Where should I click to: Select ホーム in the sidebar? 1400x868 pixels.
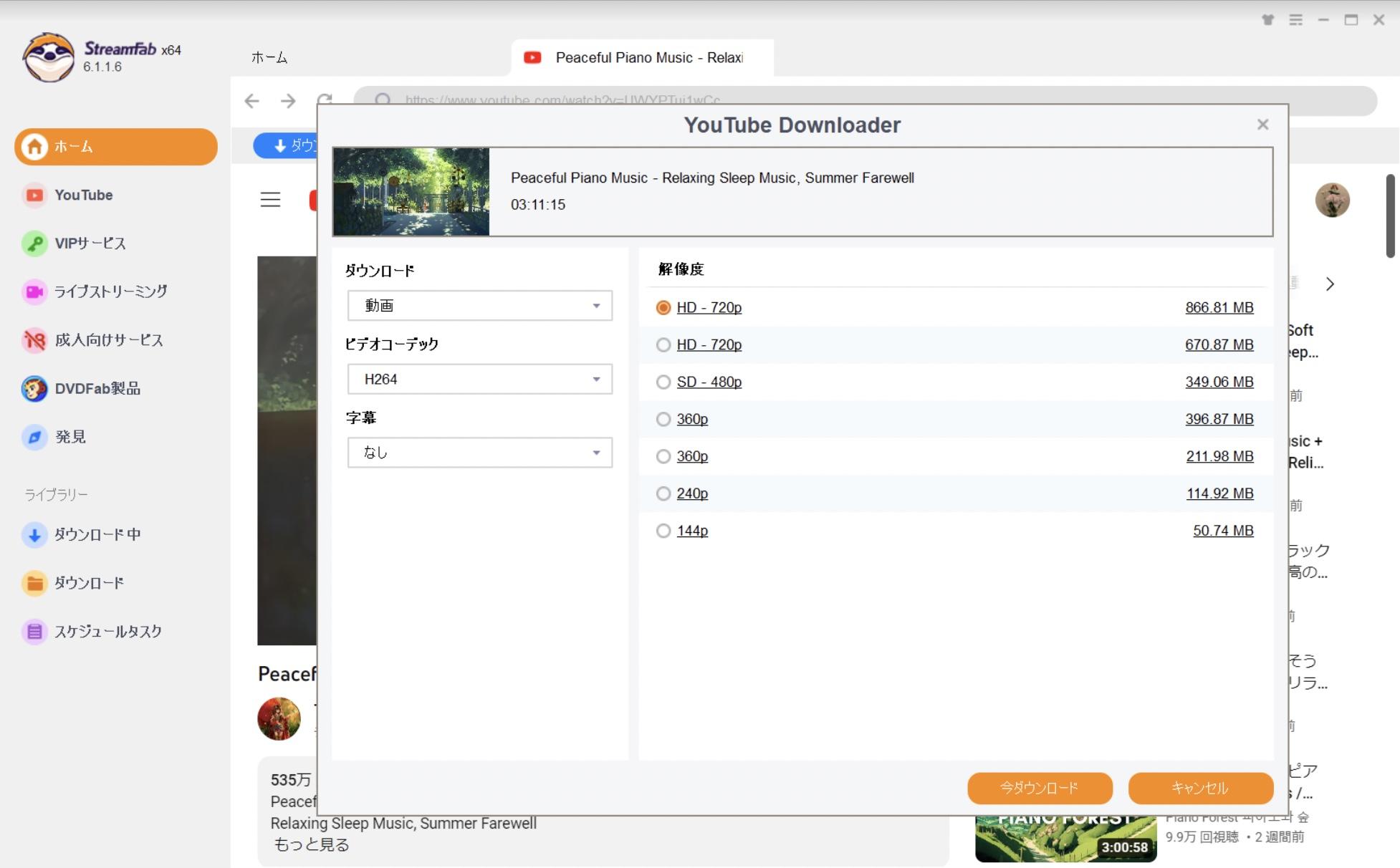116,147
